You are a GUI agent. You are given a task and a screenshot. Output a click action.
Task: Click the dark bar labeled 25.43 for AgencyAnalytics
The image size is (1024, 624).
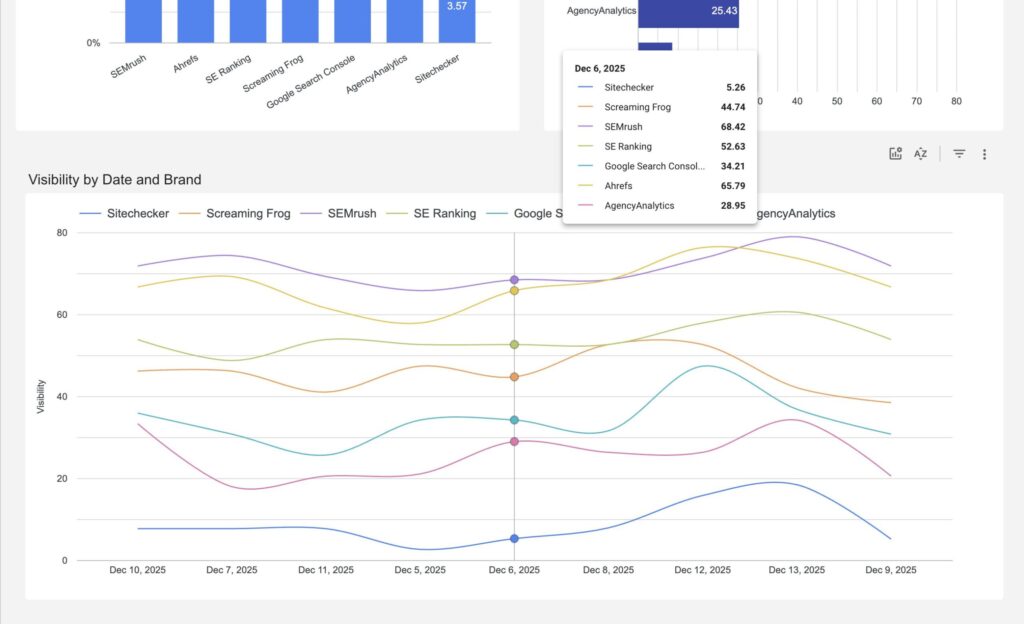coord(686,10)
